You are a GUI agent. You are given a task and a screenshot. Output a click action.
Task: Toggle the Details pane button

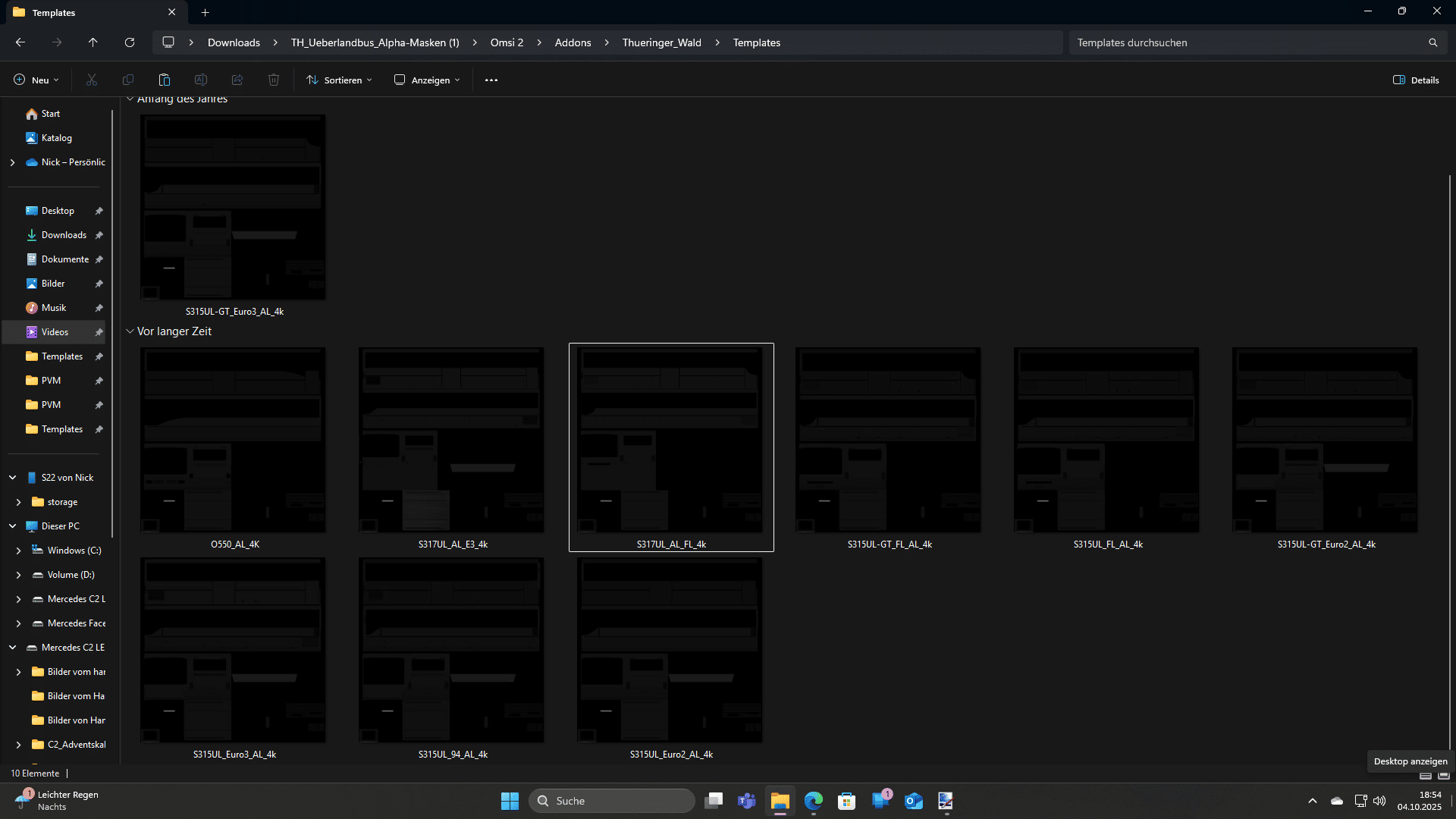click(x=1416, y=80)
